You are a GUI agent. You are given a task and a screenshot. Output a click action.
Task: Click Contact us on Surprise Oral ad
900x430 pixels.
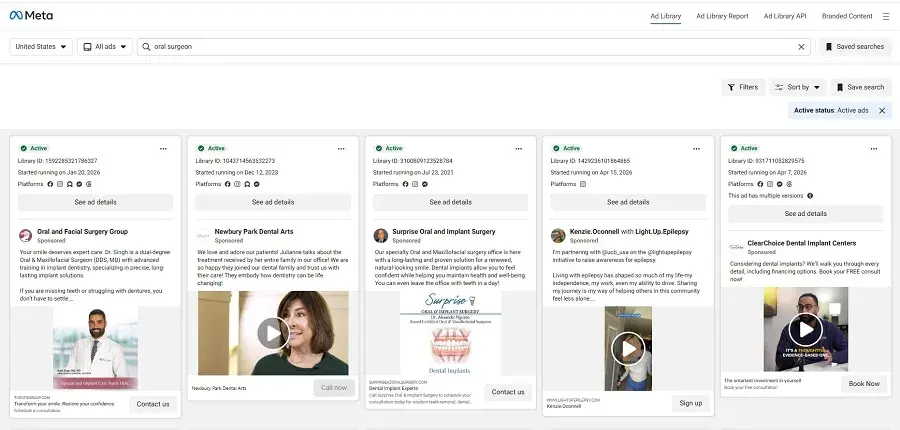(508, 392)
